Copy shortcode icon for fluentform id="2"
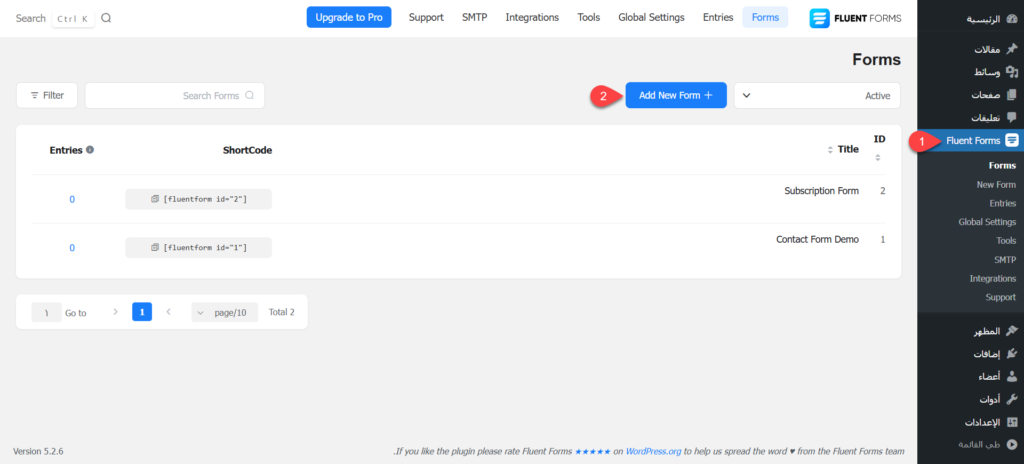Image resolution: width=1024 pixels, height=464 pixels. [x=155, y=199]
